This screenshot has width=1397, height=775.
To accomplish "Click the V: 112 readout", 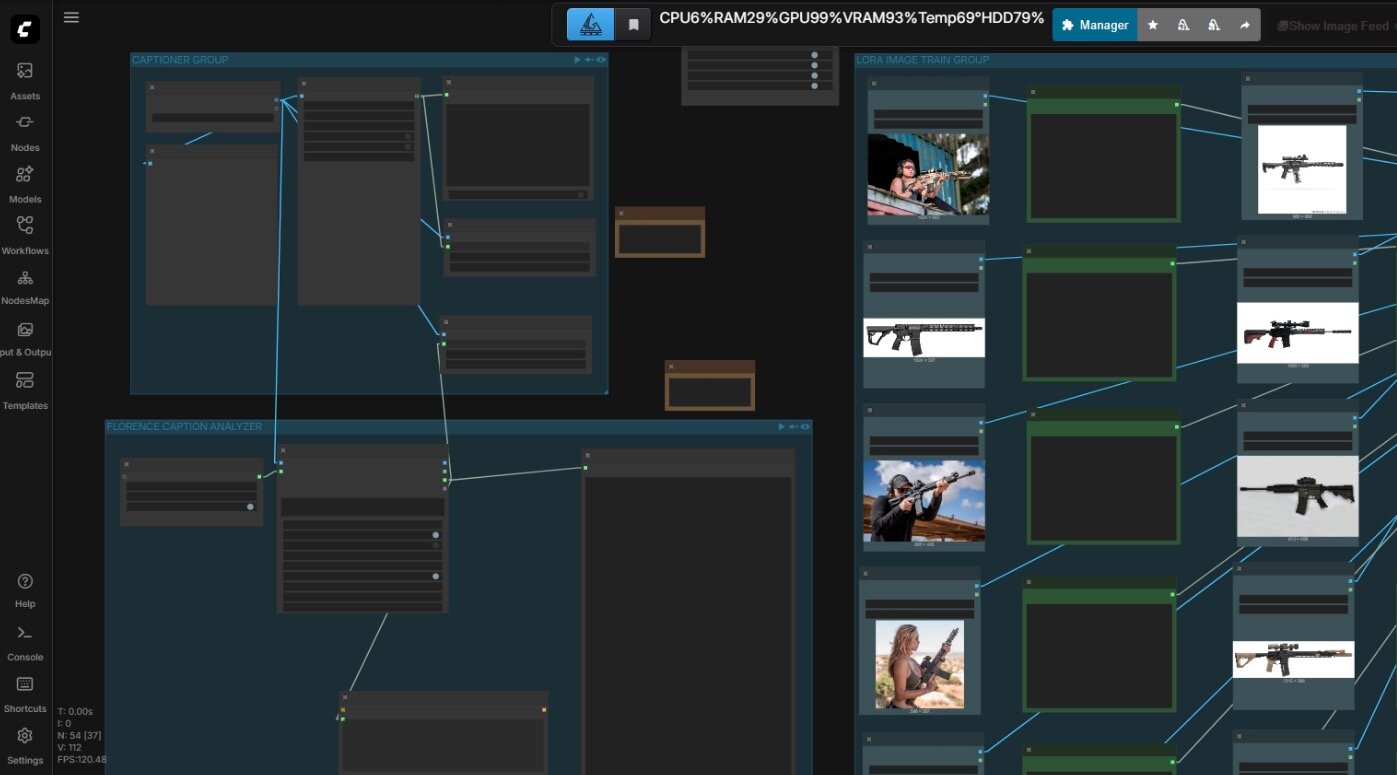I will point(70,747).
